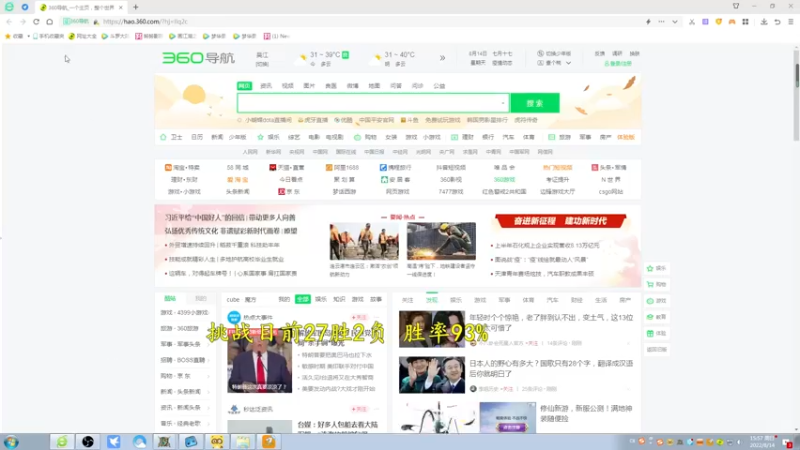Click the browser back arrow
The height and width of the screenshot is (450, 800).
[9, 22]
